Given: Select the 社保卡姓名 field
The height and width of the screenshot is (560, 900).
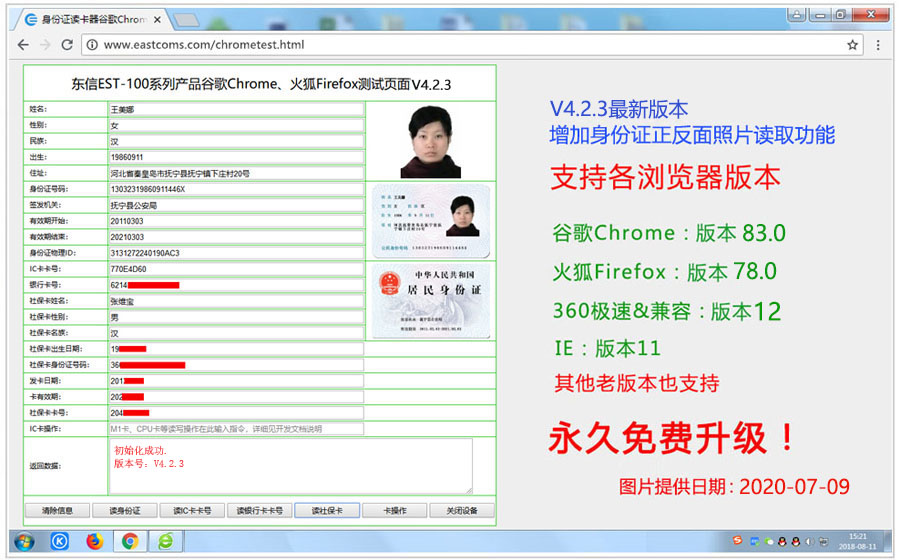Looking at the screenshot, I should click(236, 301).
